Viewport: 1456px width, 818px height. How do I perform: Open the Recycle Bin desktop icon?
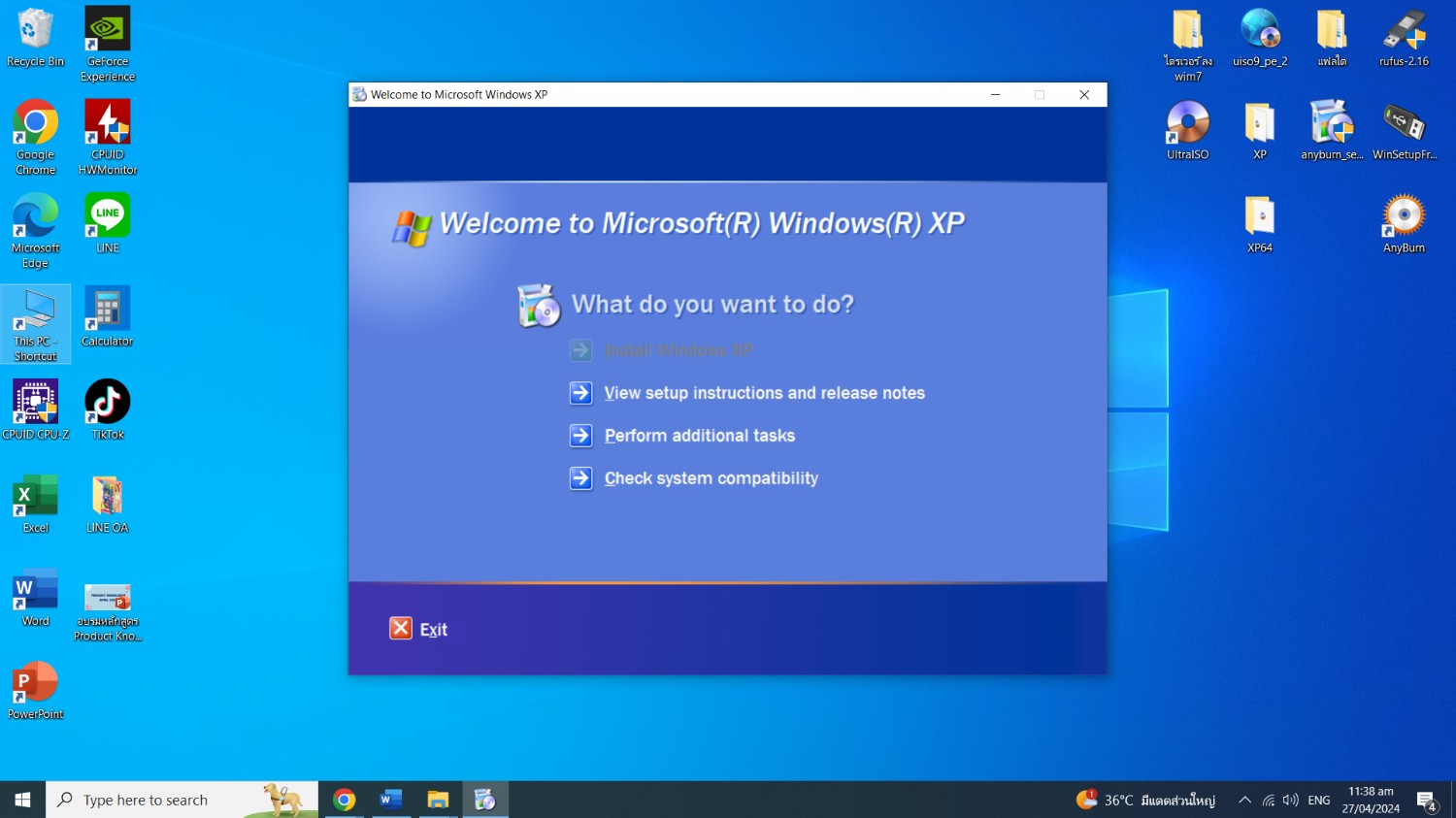(36, 39)
